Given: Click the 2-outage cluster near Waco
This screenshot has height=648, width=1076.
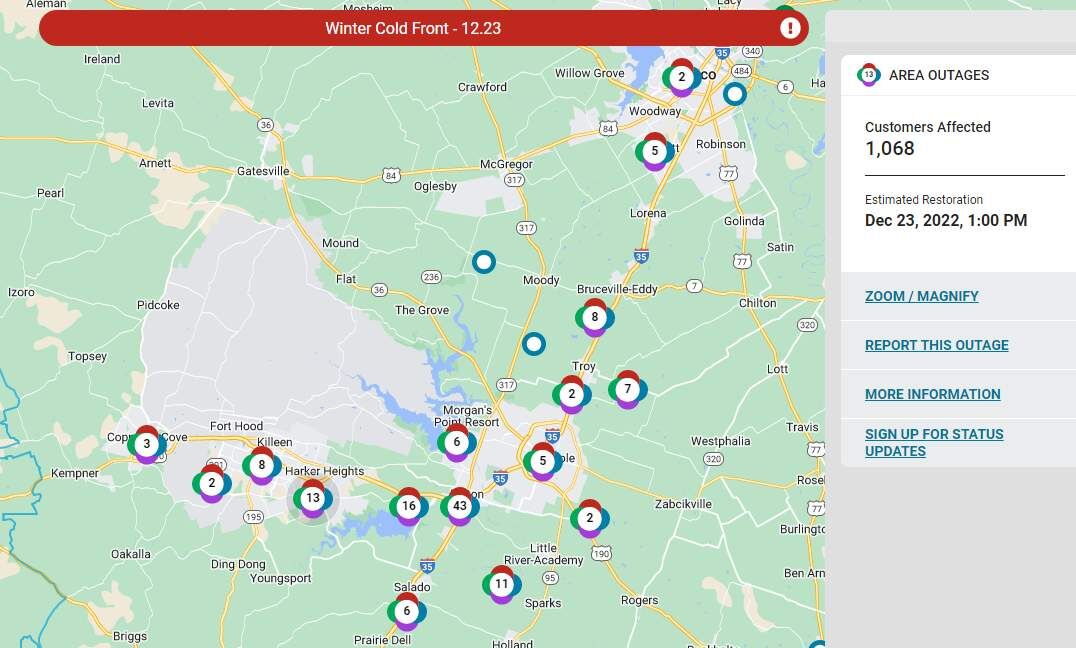Looking at the screenshot, I should (682, 77).
